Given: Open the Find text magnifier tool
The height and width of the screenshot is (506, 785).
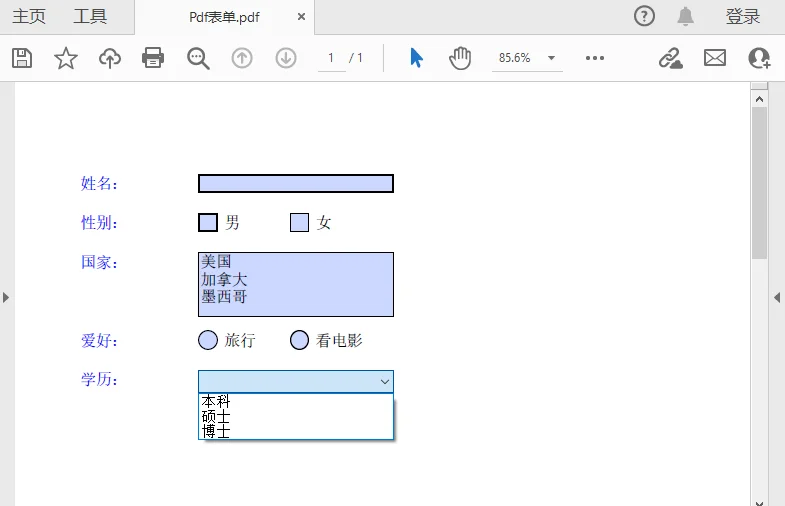Looking at the screenshot, I should click(x=198, y=58).
